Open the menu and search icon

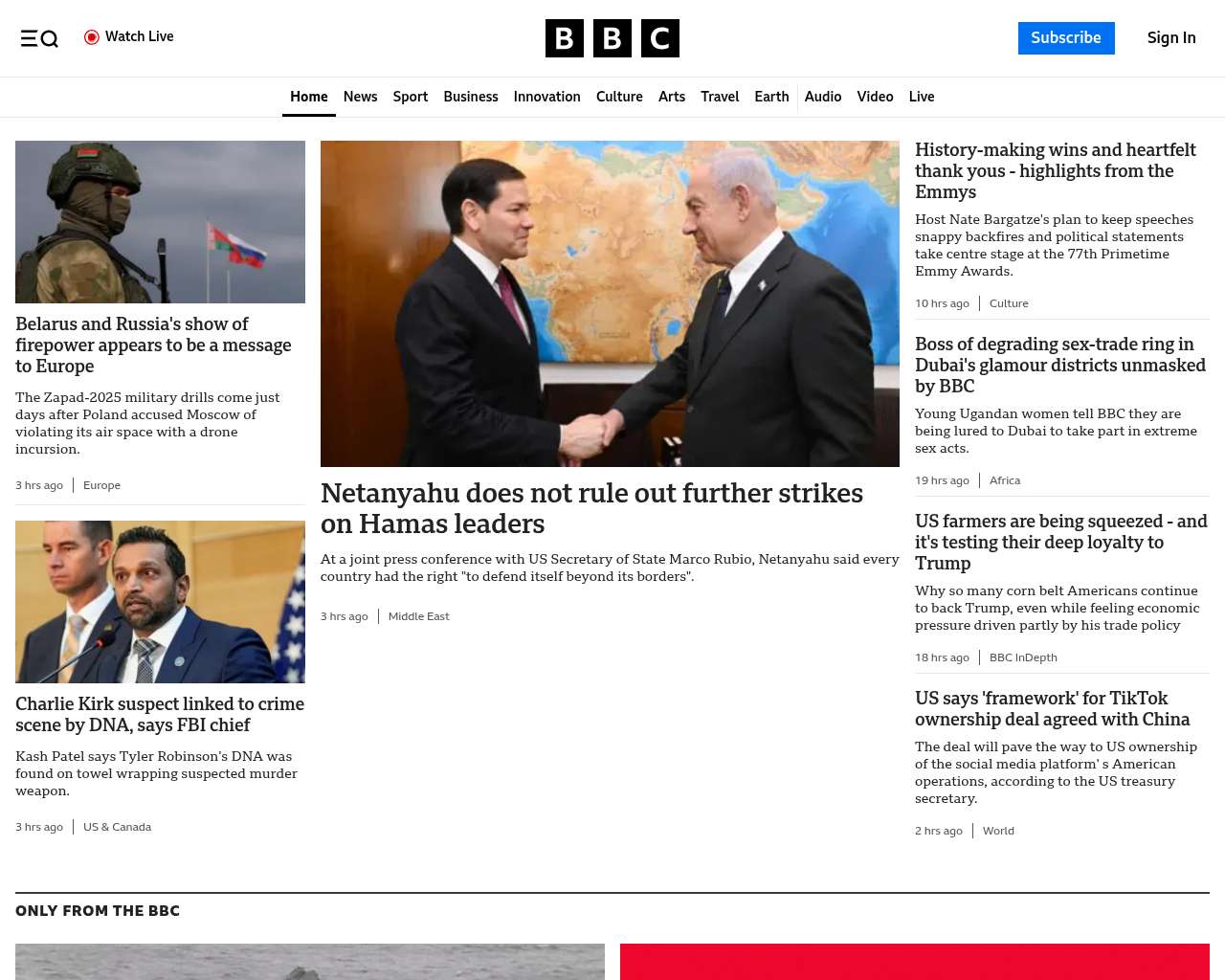click(x=39, y=38)
